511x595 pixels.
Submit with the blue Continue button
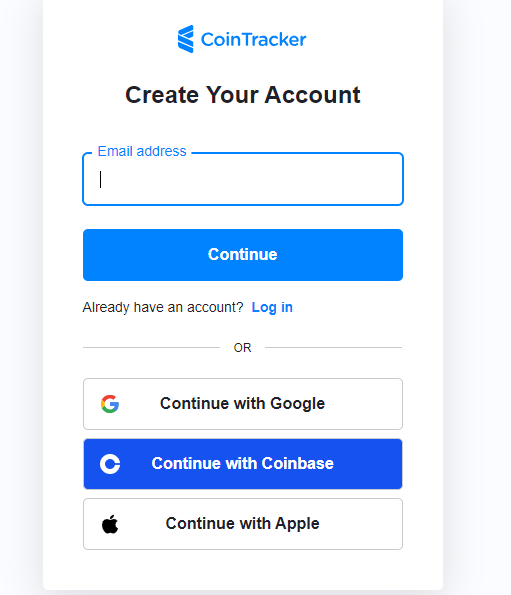243,255
